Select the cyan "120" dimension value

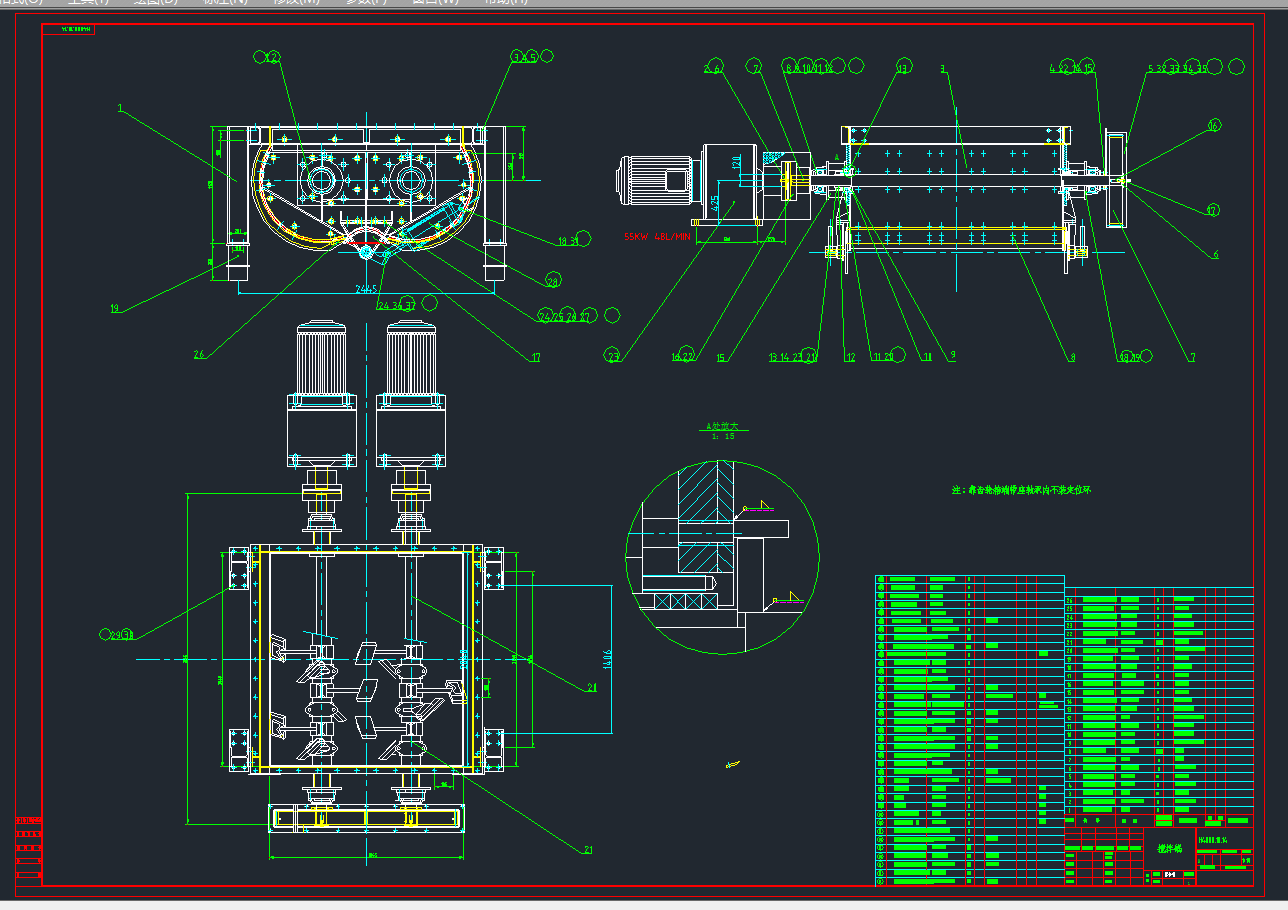737,161
